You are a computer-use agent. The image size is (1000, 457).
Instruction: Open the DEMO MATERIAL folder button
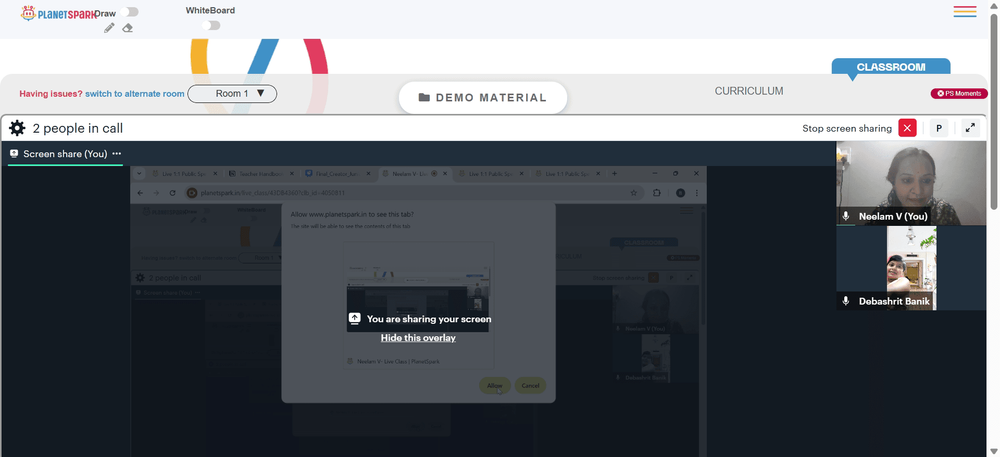(483, 98)
